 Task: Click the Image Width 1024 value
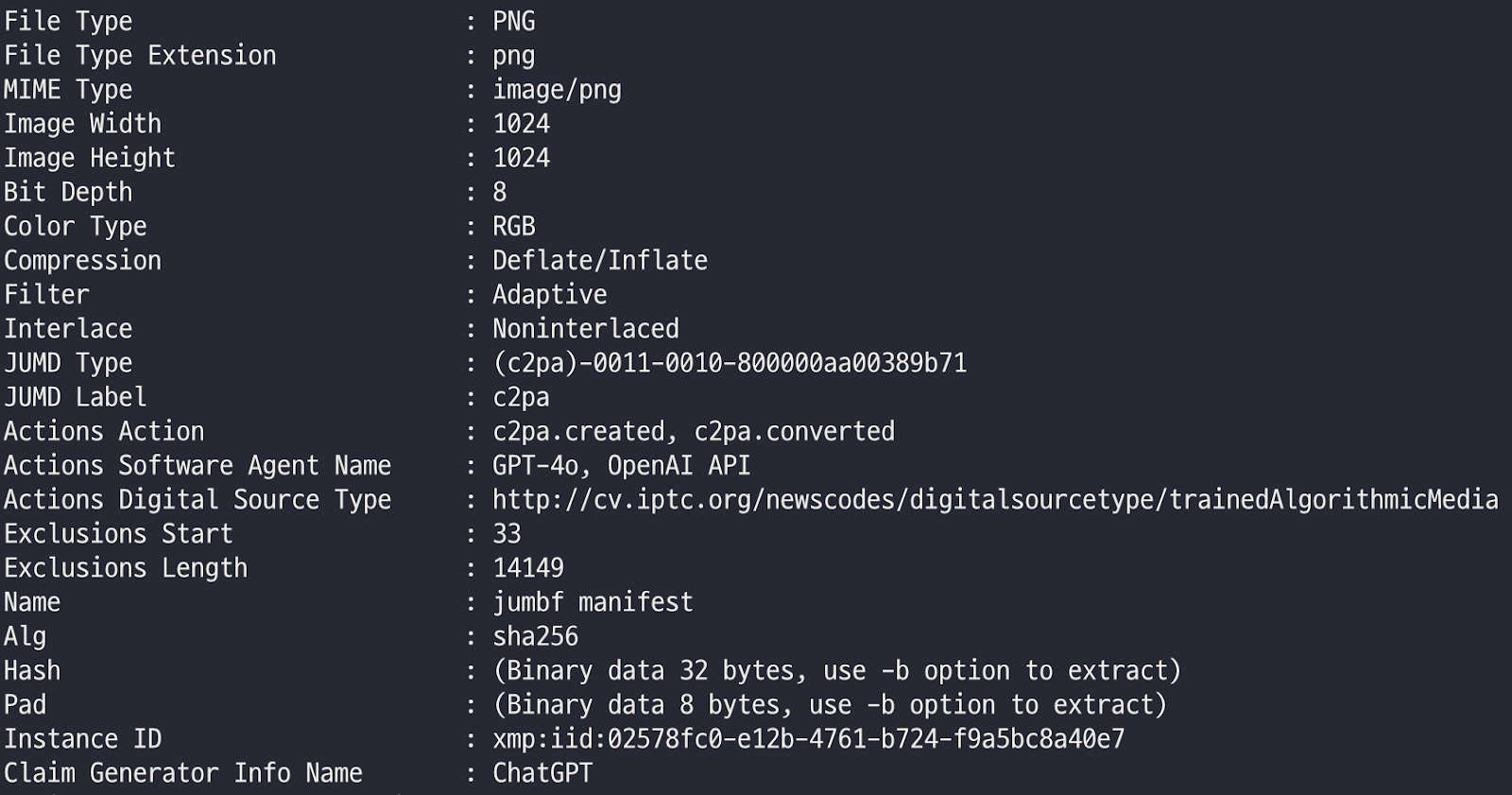[521, 124]
